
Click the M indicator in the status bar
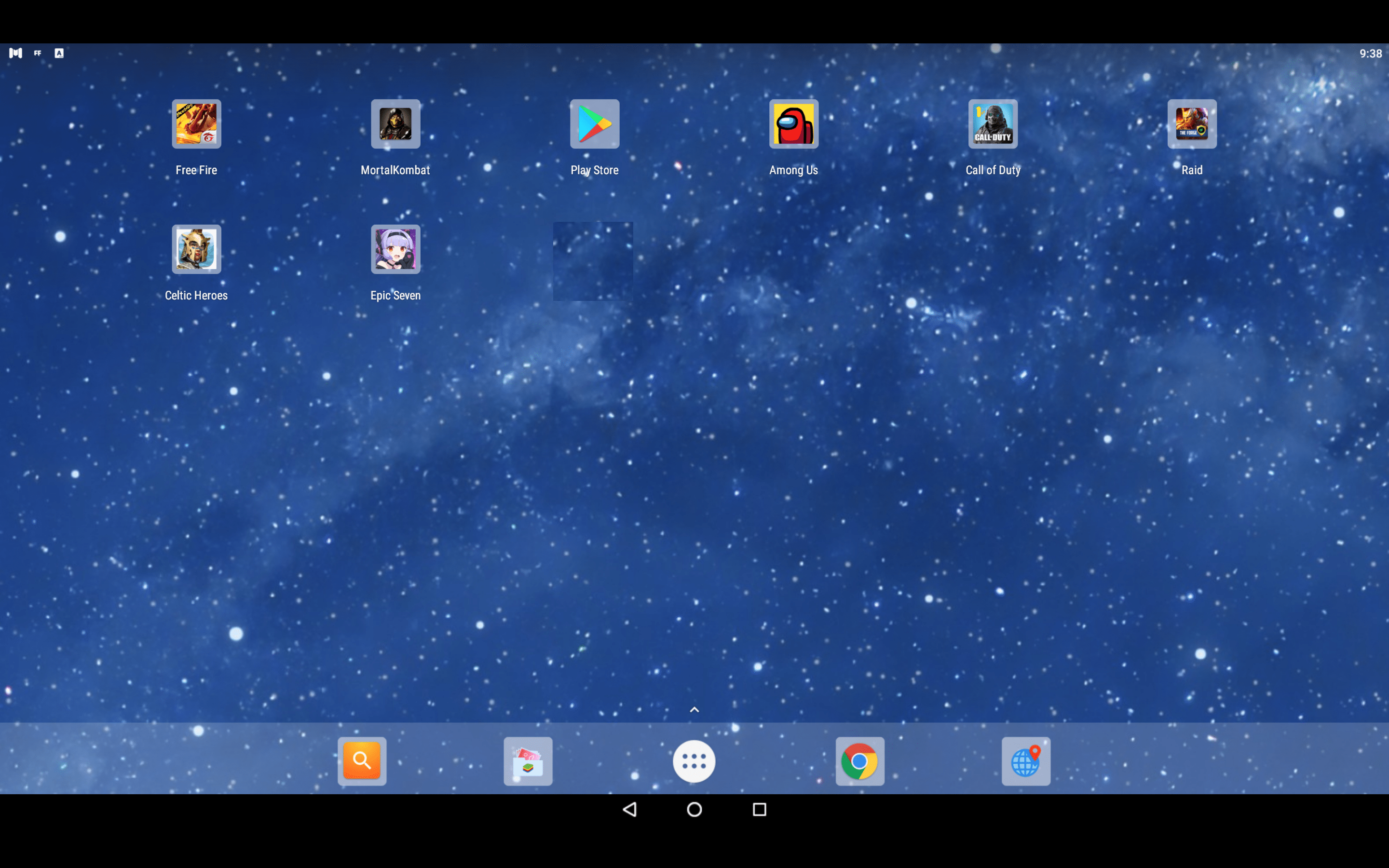click(15, 53)
